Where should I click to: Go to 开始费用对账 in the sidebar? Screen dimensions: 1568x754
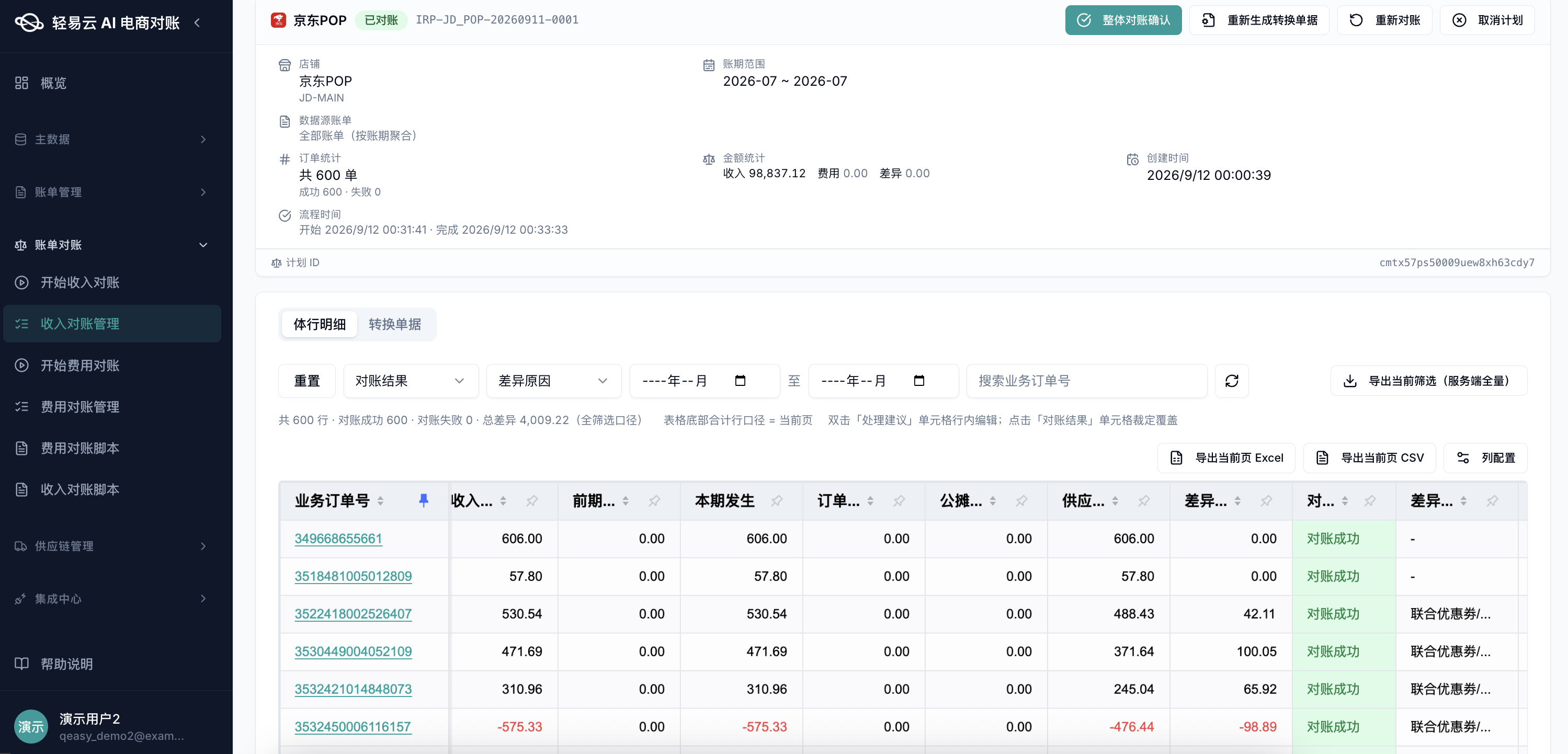pyautogui.click(x=112, y=365)
